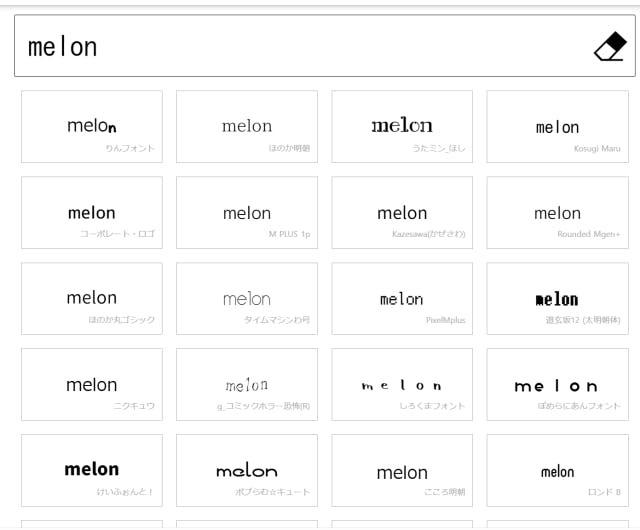Select the g_コミックホラー恐怖 font card
The width and height of the screenshot is (640, 530).
pyautogui.click(x=247, y=385)
